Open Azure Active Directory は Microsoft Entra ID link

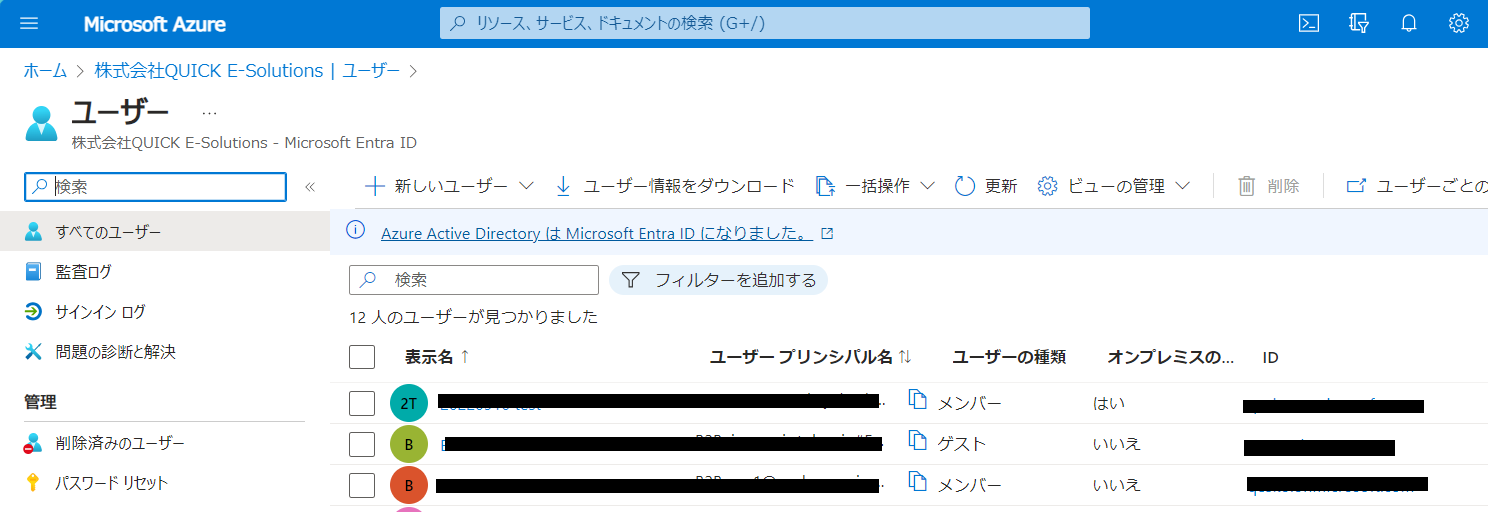pos(596,233)
